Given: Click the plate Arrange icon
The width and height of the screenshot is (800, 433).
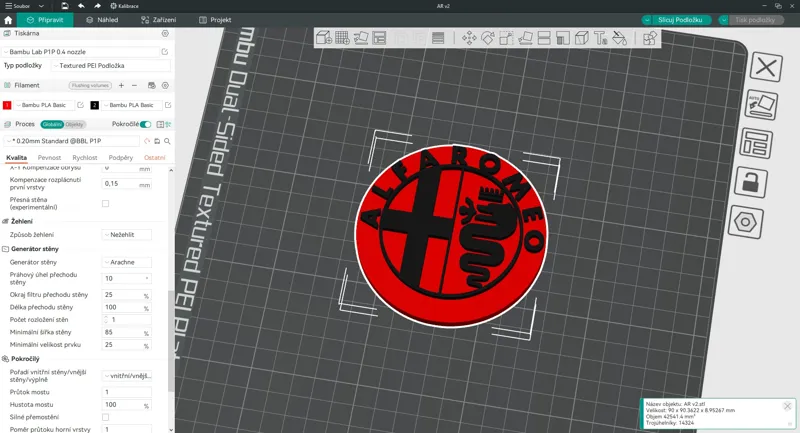Looking at the screenshot, I should 756,143.
